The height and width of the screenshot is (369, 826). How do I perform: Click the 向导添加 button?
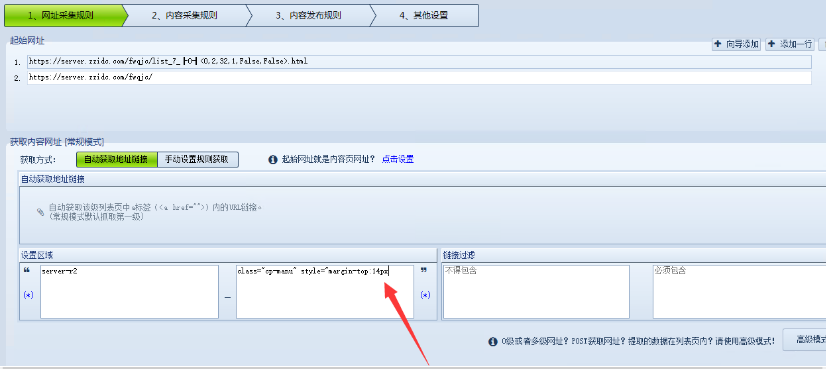[736, 44]
